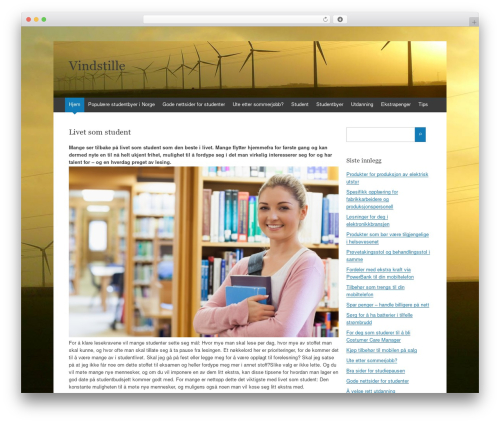Viewport: 500px width, 423px height.
Task: Open a new tab with plus button
Action: [x=474, y=22]
